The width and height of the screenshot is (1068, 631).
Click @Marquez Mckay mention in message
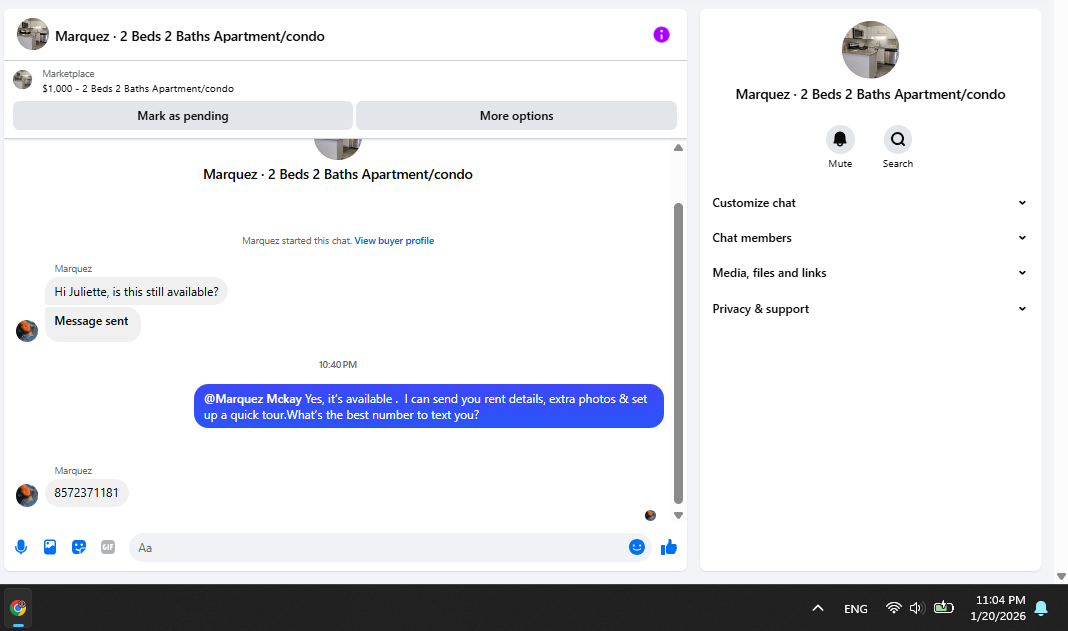click(x=253, y=399)
